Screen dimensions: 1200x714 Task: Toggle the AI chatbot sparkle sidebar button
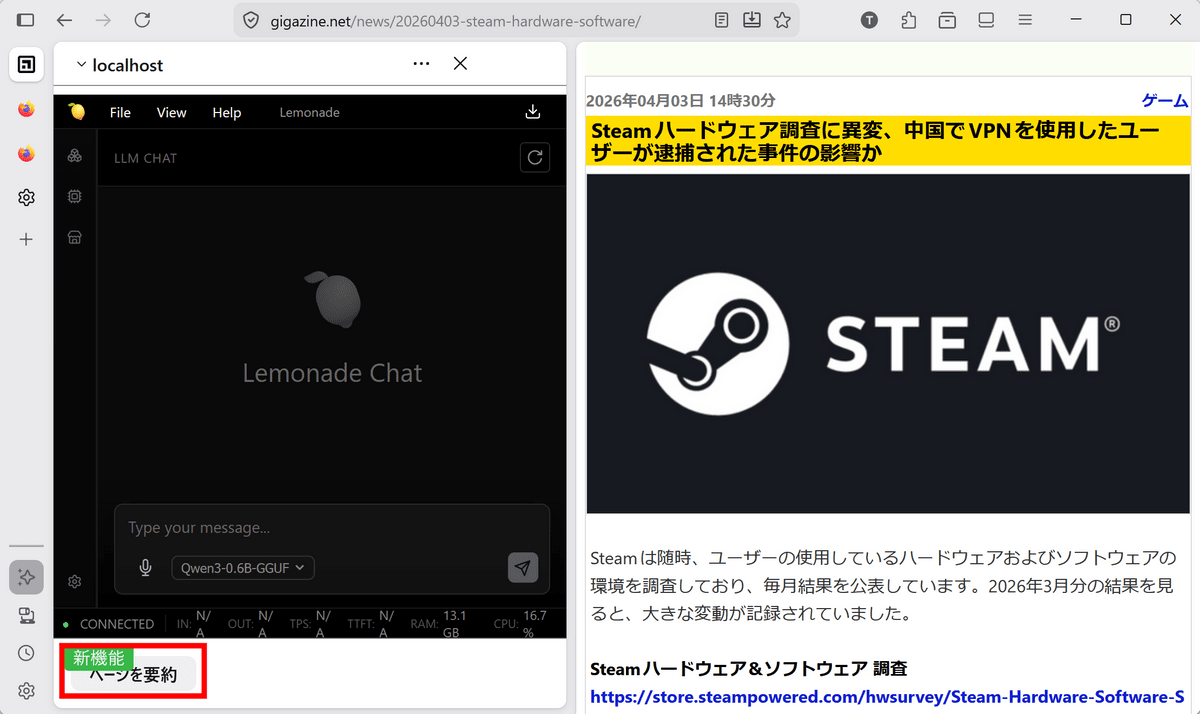(27, 577)
